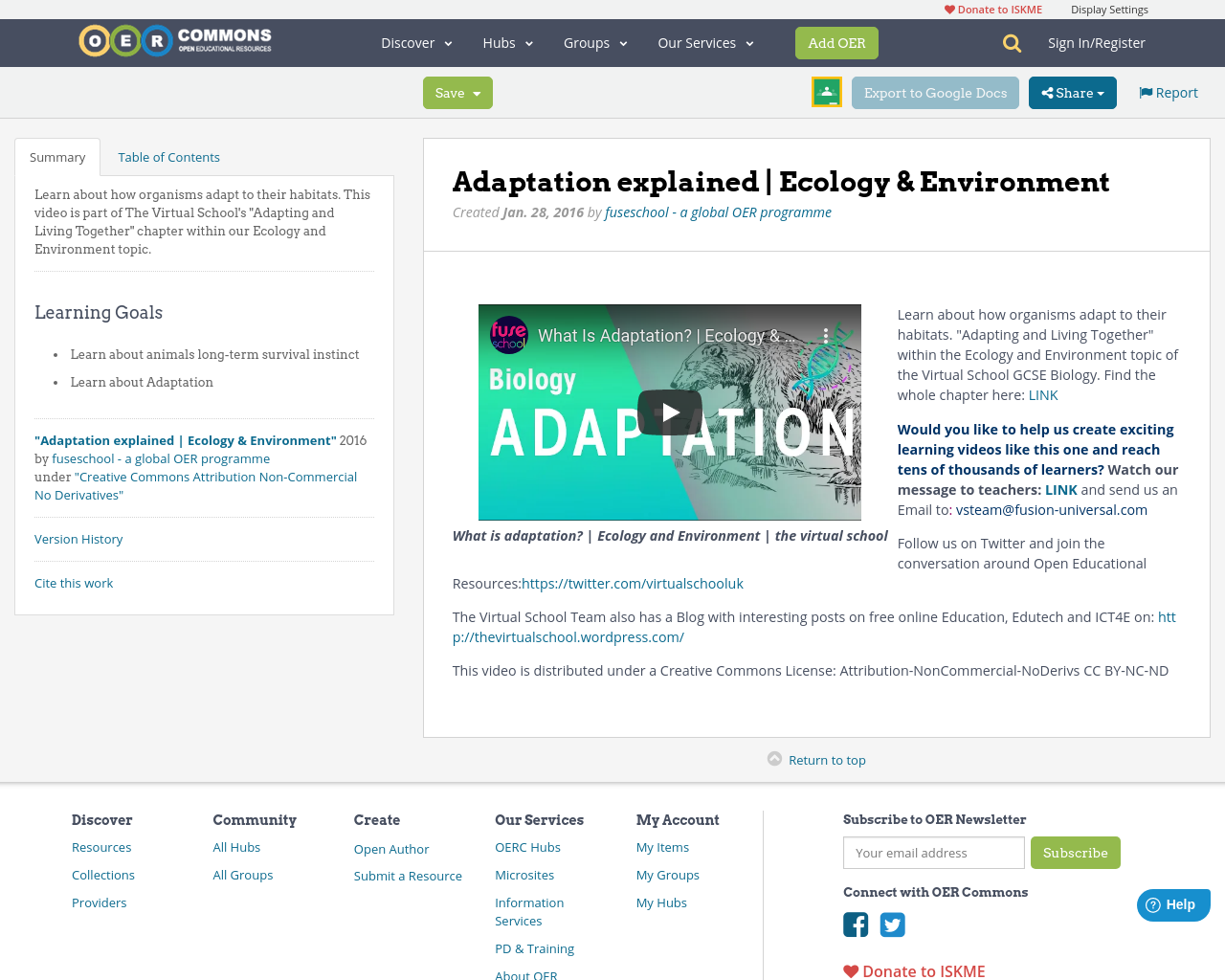This screenshot has width=1225, height=980.
Task: Click the Google Classroom icon
Action: [826, 92]
